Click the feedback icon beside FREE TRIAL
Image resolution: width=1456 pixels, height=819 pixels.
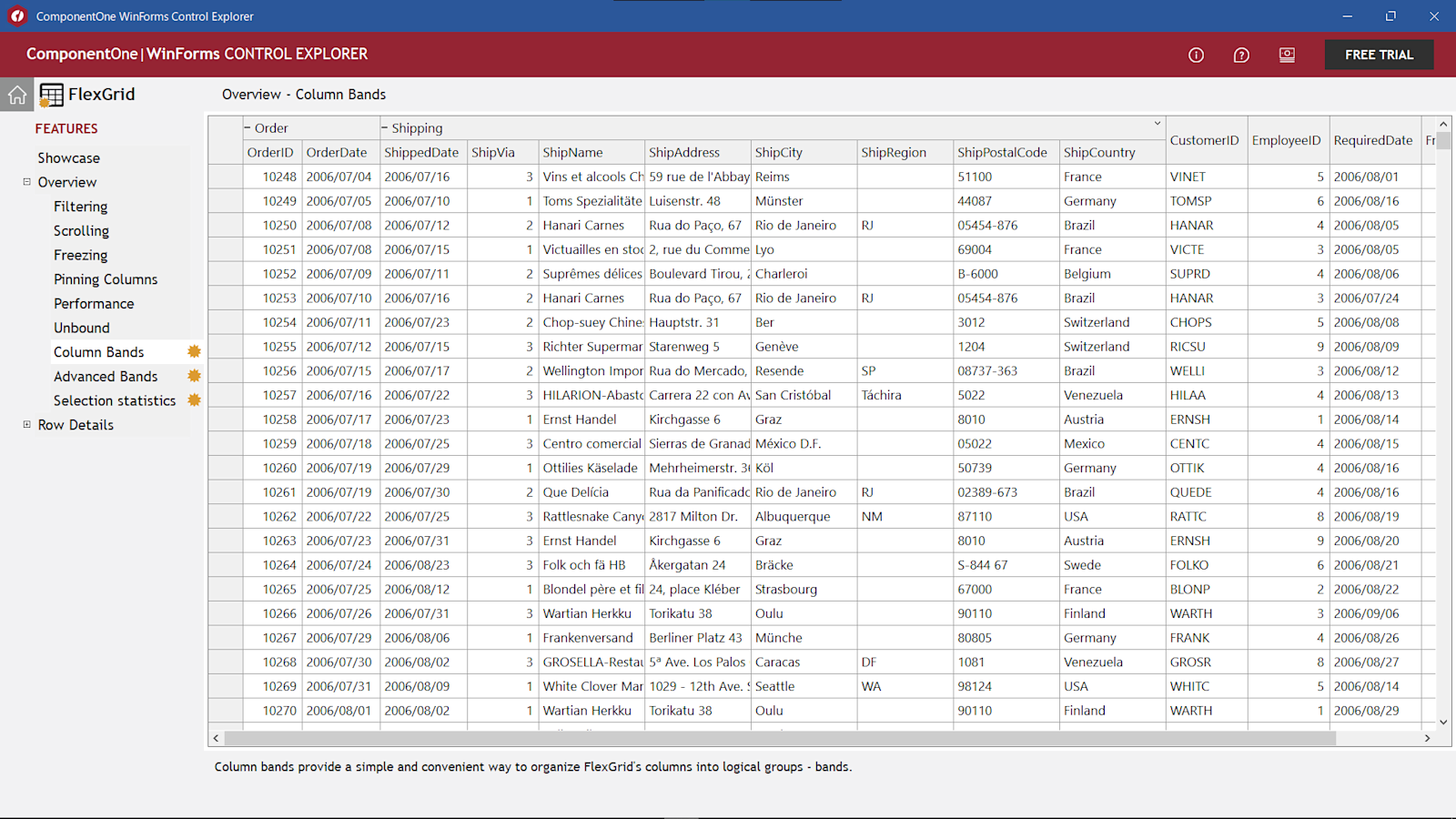(x=1287, y=56)
